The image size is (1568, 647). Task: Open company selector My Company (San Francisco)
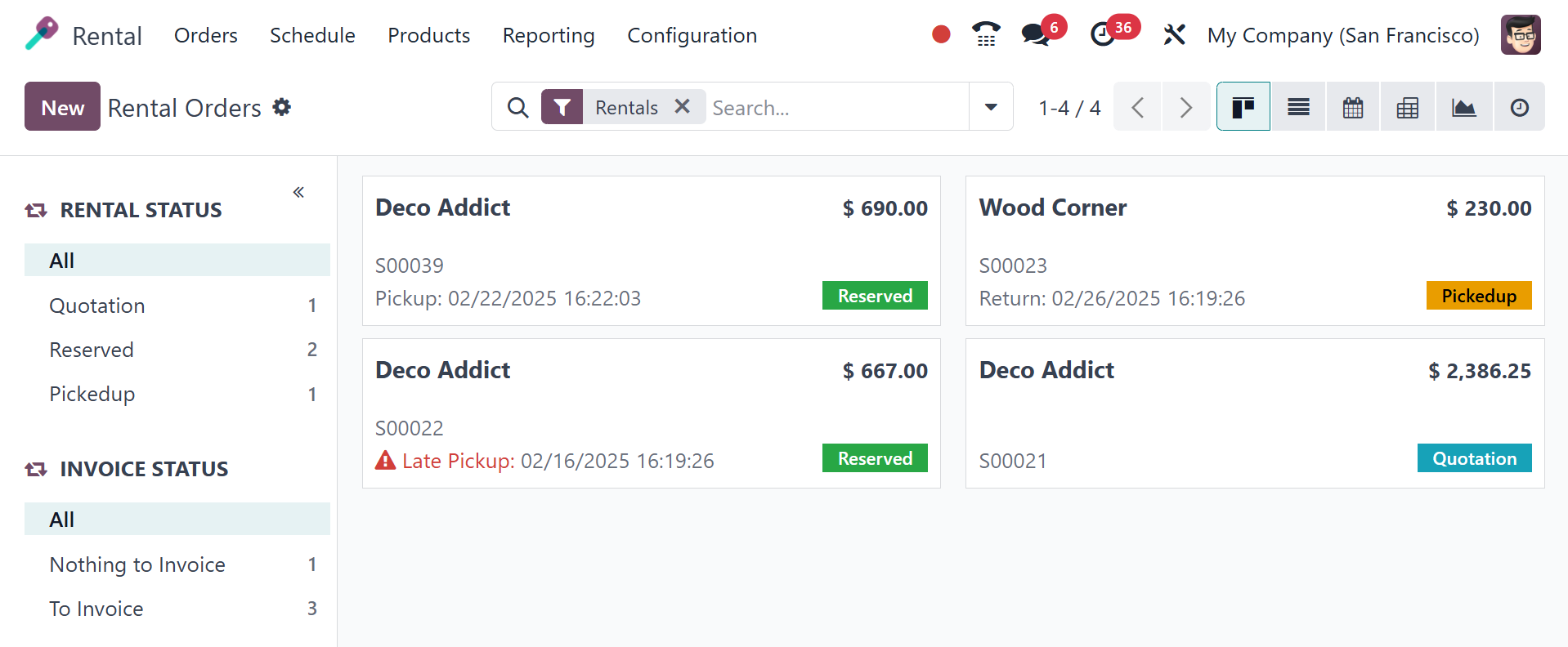tap(1343, 35)
